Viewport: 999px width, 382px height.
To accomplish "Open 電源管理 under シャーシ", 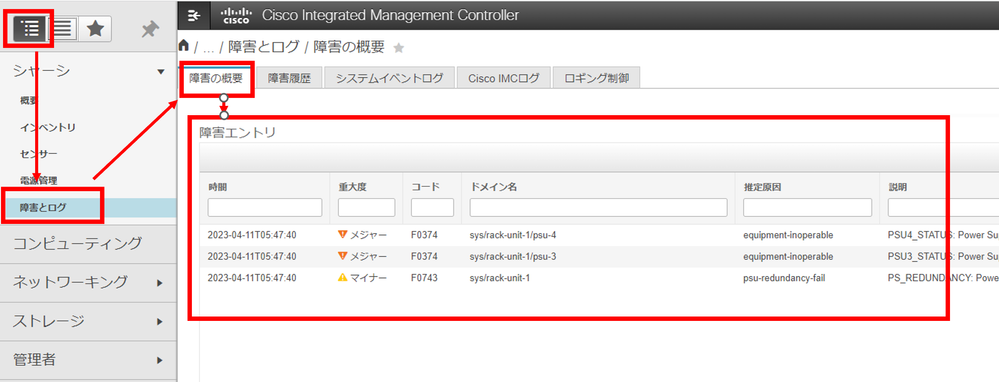I will tap(38, 181).
